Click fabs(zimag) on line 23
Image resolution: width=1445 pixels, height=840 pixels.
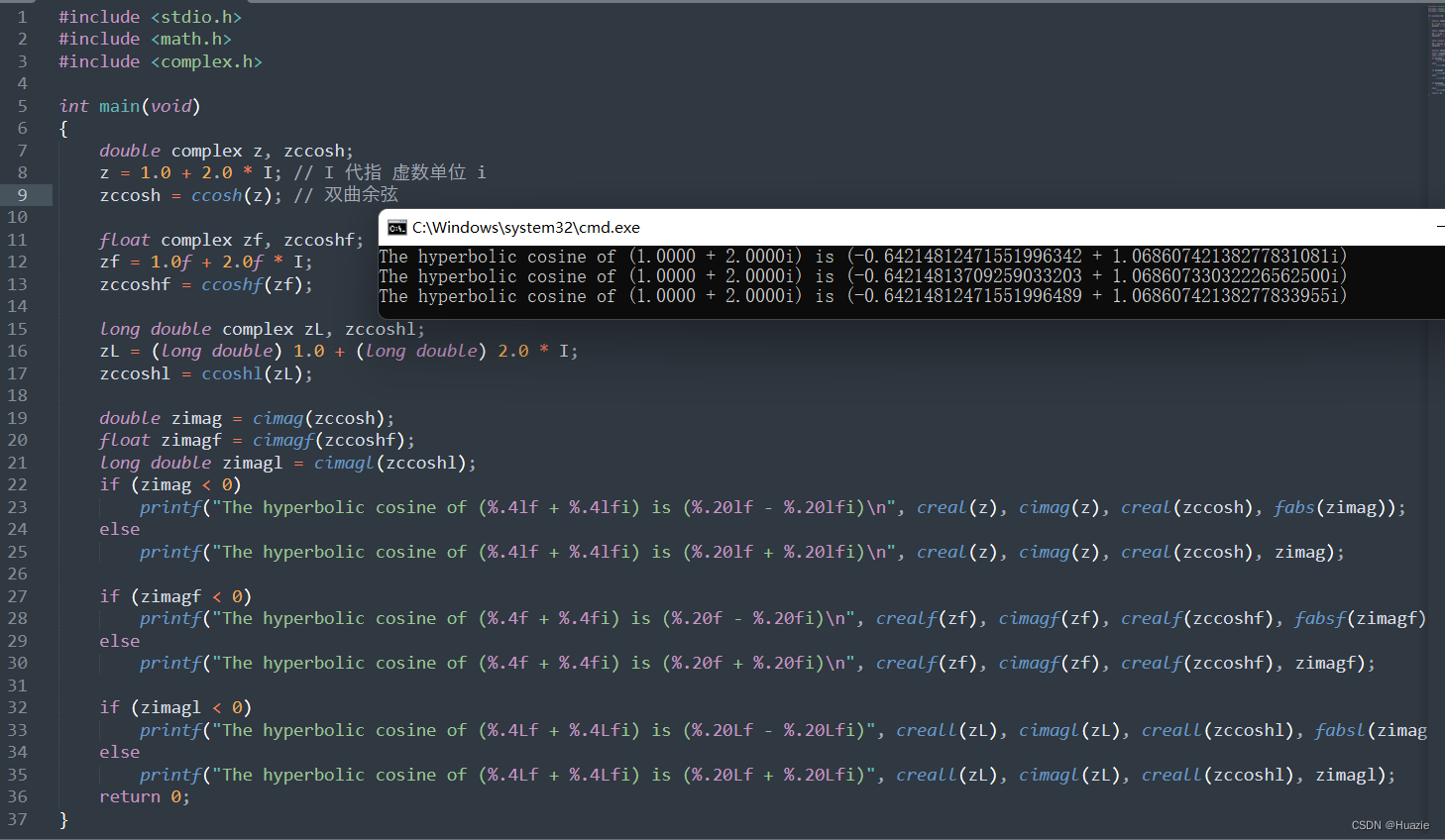[x=1330, y=507]
